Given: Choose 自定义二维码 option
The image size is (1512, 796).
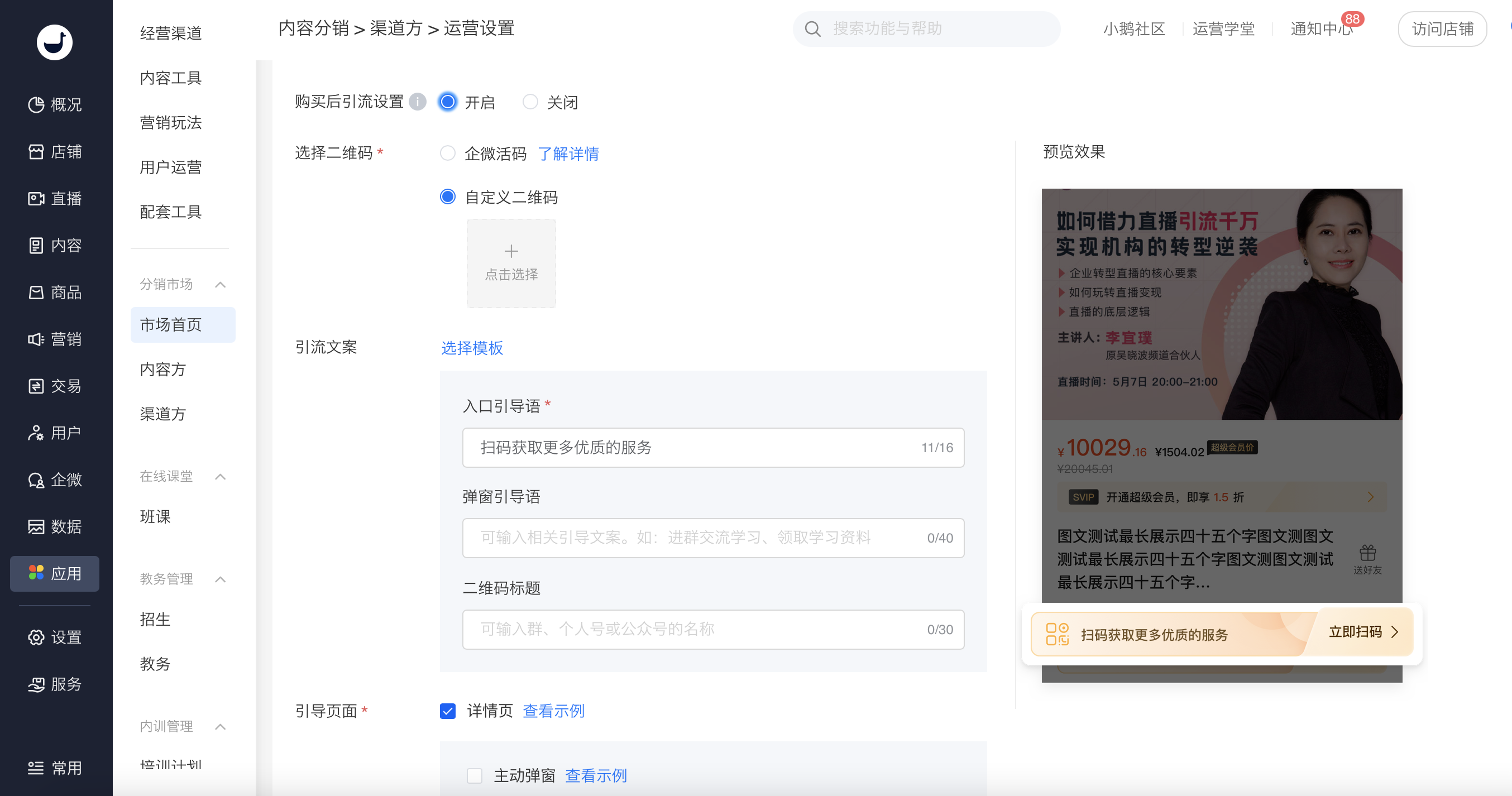Looking at the screenshot, I should point(447,196).
